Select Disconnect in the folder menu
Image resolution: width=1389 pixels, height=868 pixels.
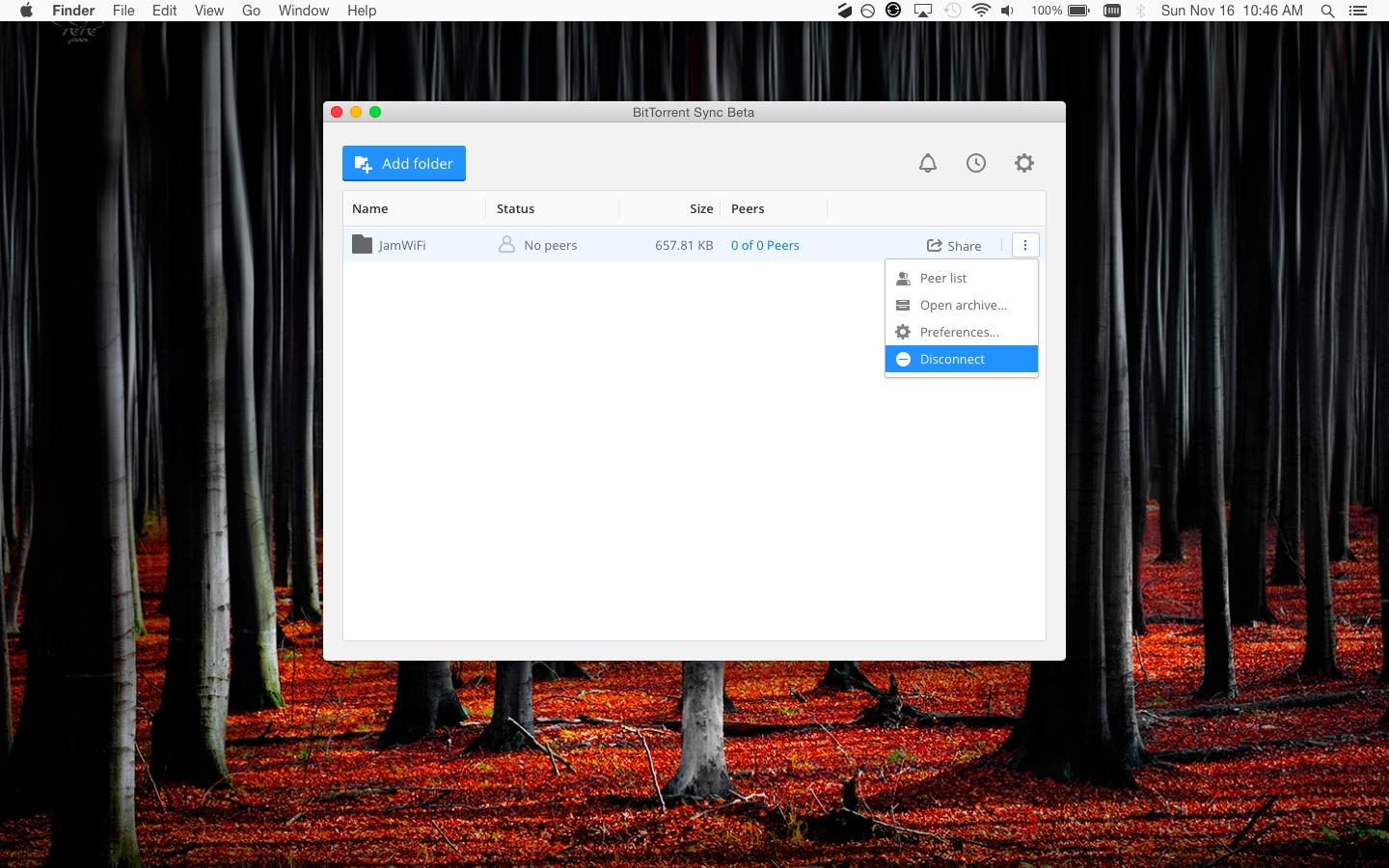pos(962,359)
